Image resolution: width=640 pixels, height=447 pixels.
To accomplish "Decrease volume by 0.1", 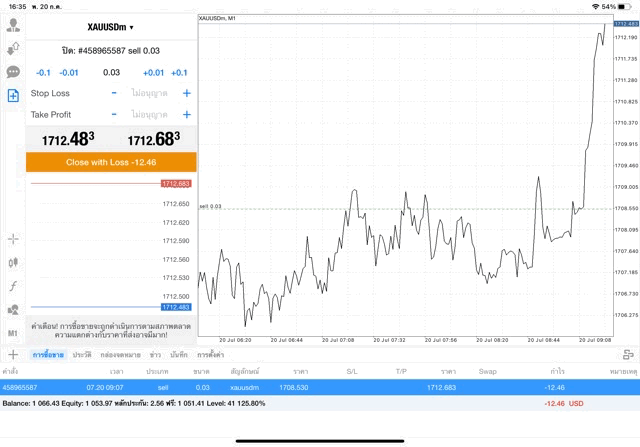I will (43, 73).
